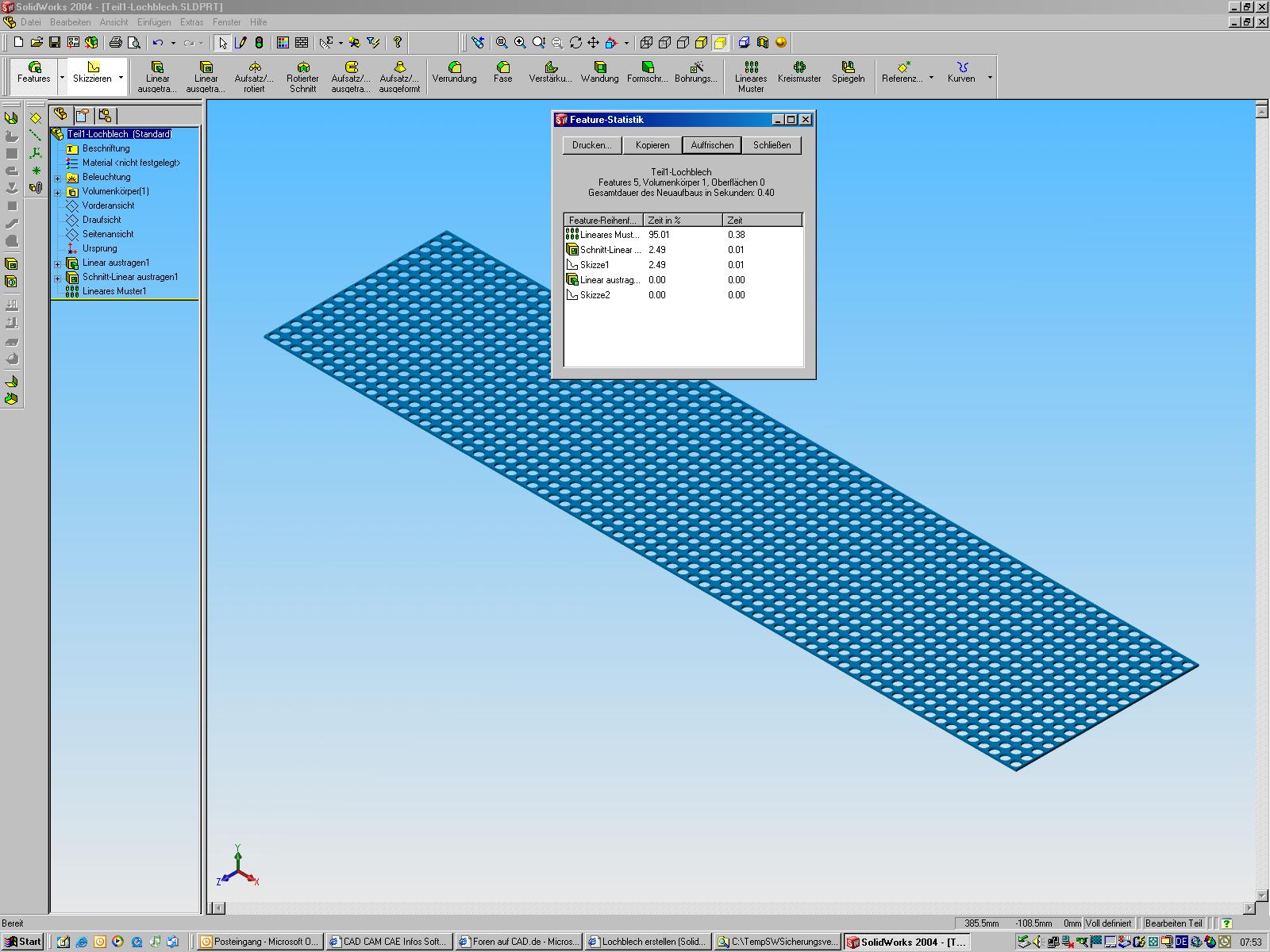Click the Kopieren button
1270x952 pixels.
(652, 145)
